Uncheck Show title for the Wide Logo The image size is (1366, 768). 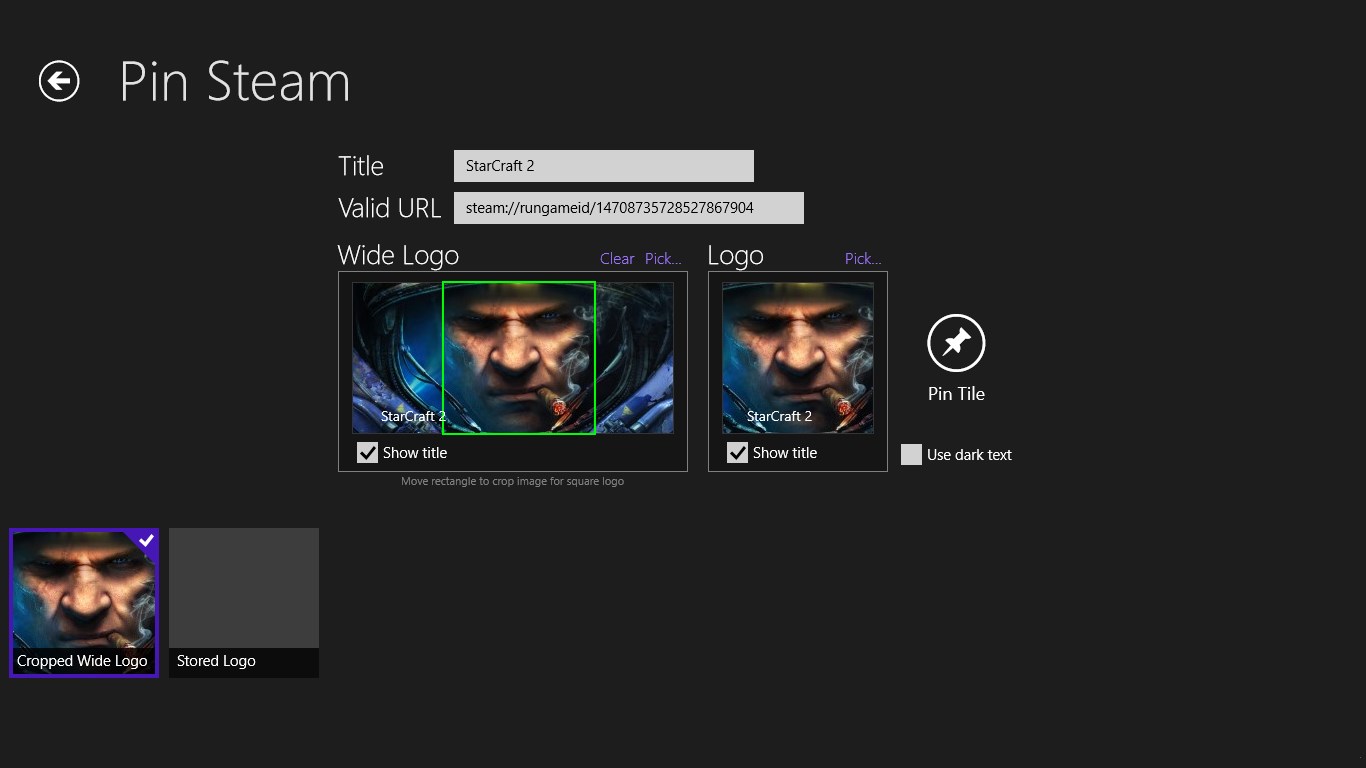pyautogui.click(x=367, y=452)
